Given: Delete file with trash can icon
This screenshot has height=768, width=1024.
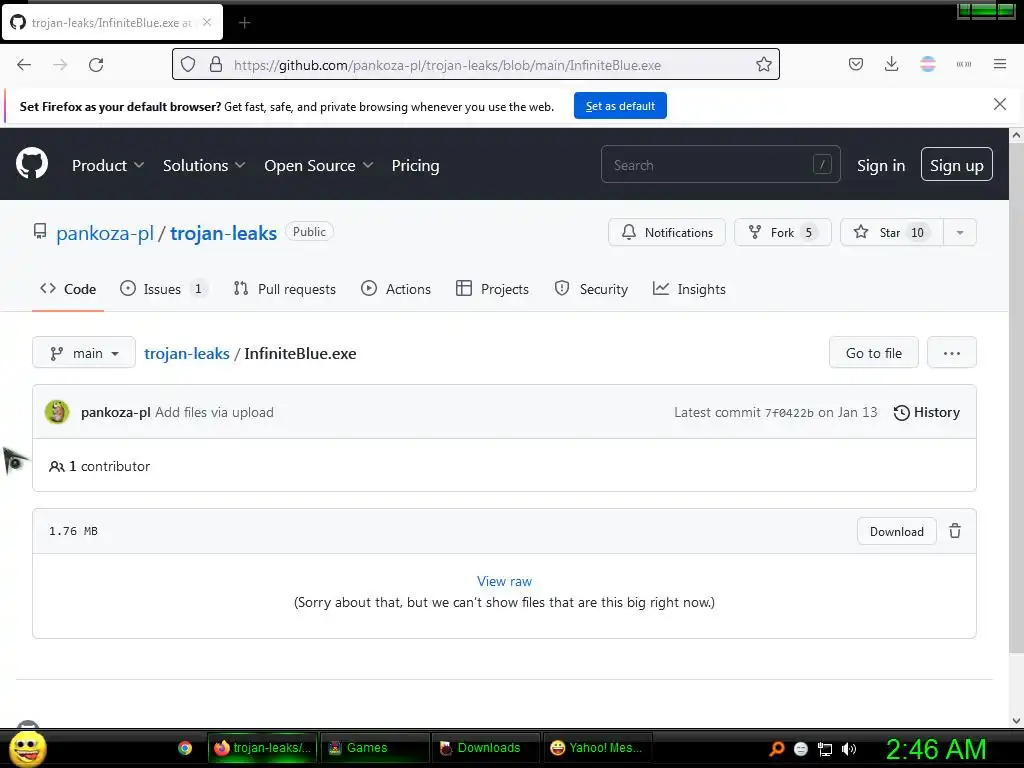Looking at the screenshot, I should (955, 531).
